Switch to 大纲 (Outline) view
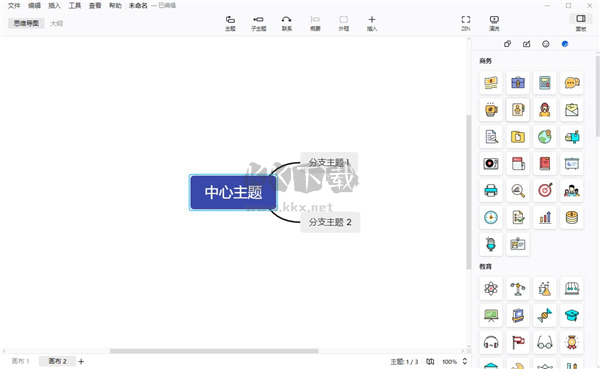The image size is (600, 369). click(56, 23)
